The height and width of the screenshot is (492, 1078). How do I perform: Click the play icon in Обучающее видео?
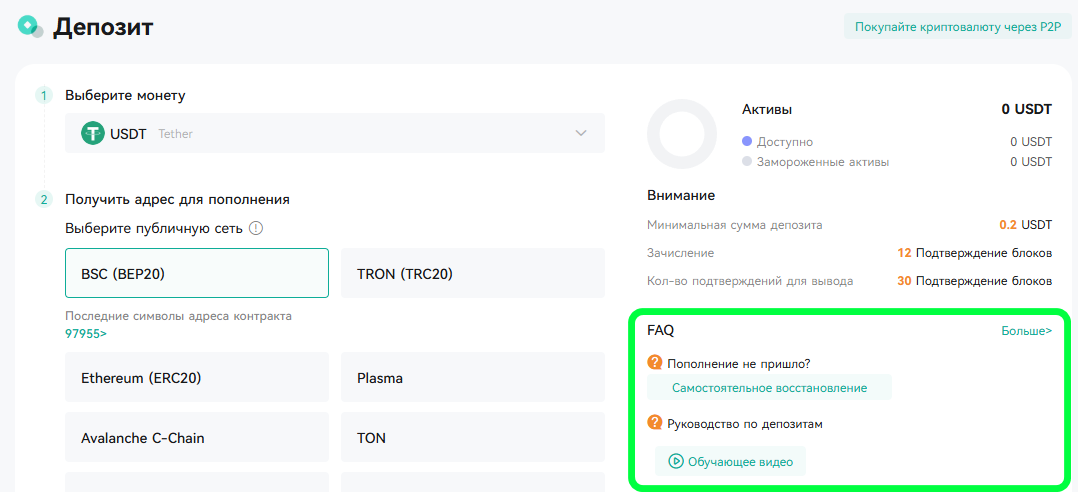[676, 462]
